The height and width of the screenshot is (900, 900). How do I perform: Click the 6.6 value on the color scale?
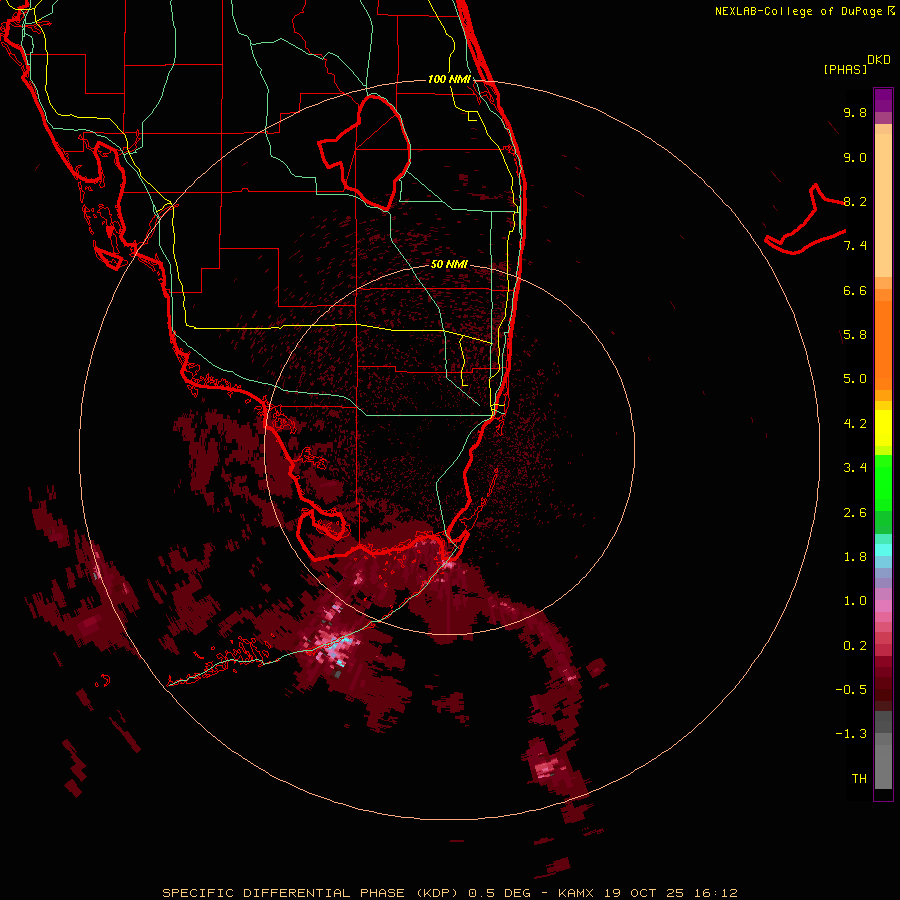[855, 290]
